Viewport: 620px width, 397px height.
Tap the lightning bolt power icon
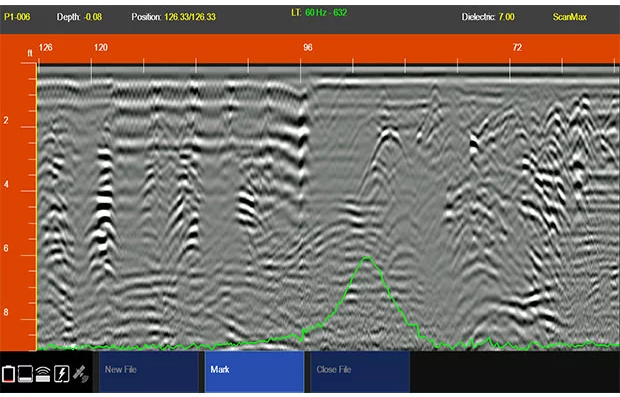pos(62,374)
